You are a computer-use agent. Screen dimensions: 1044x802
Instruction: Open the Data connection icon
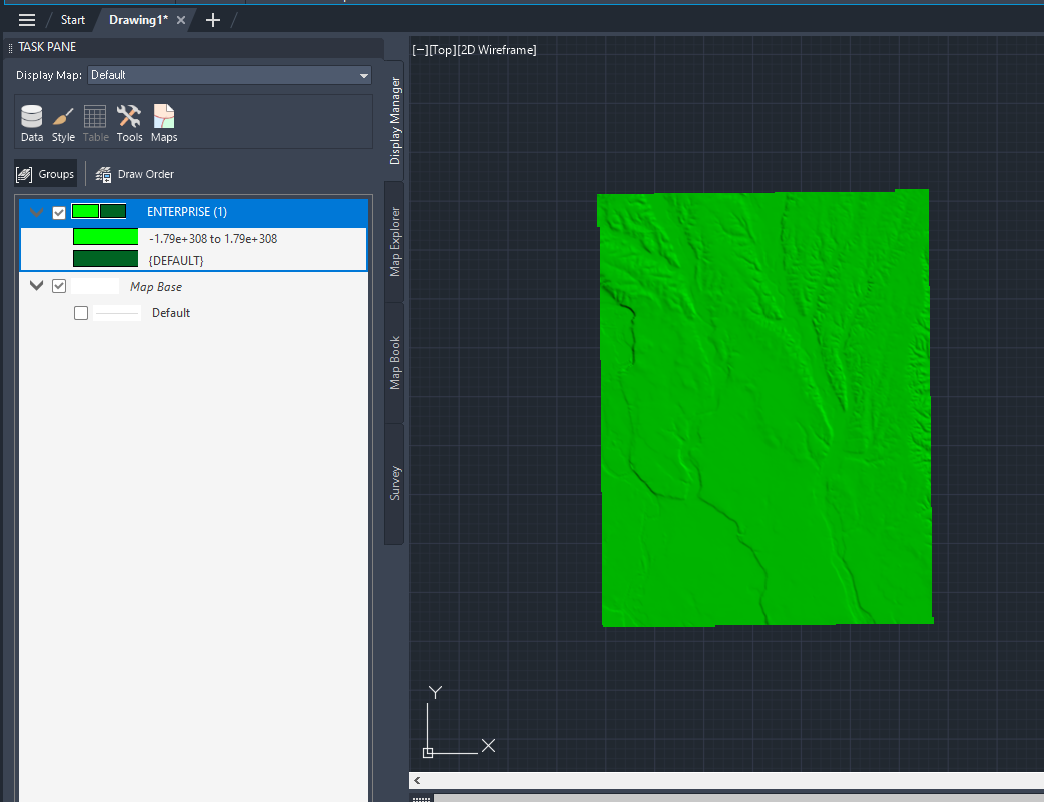click(31, 121)
